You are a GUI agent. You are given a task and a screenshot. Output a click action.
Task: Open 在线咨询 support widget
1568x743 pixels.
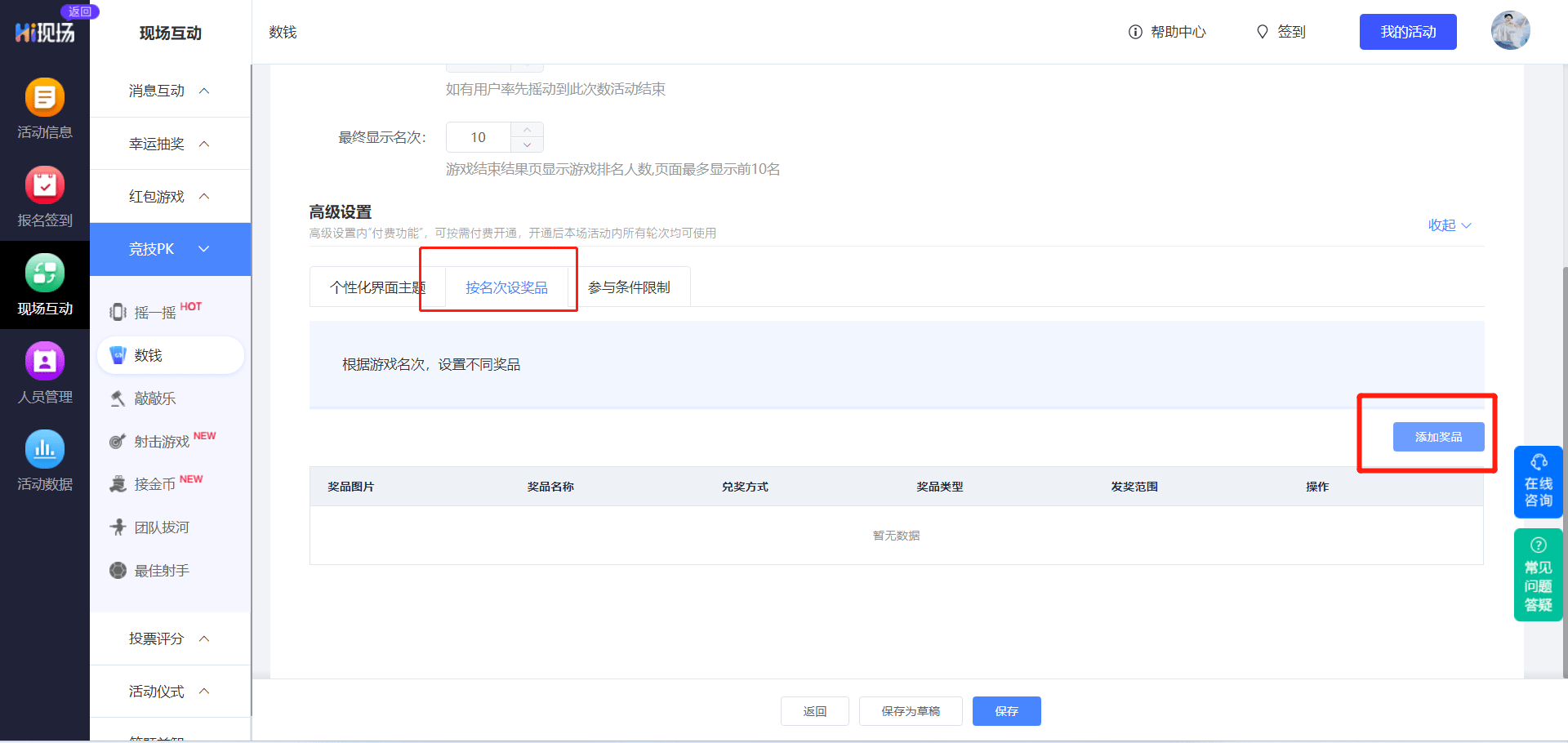click(1538, 482)
